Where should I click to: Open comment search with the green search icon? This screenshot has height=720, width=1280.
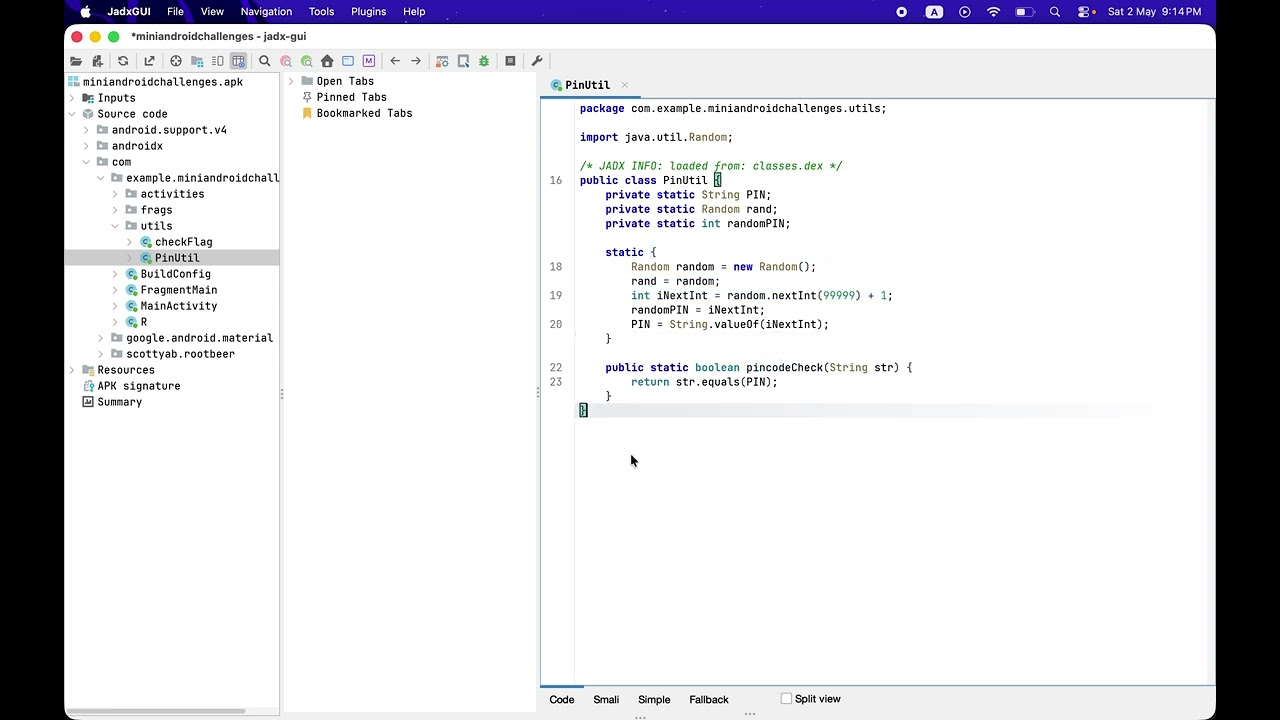click(306, 61)
